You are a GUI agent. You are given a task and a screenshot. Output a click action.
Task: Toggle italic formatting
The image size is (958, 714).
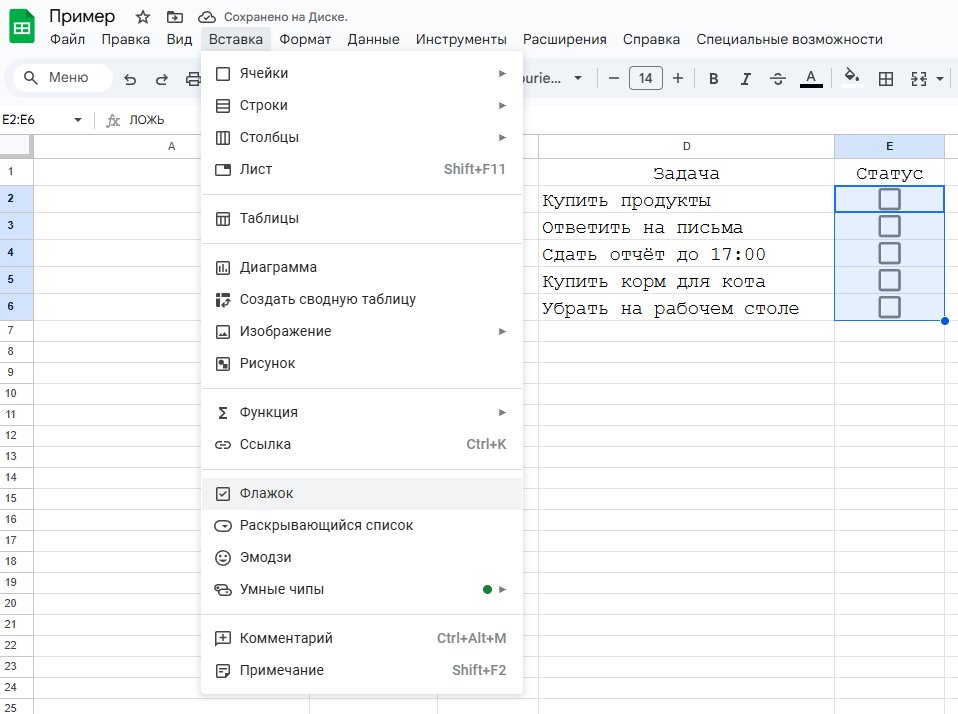click(x=745, y=78)
